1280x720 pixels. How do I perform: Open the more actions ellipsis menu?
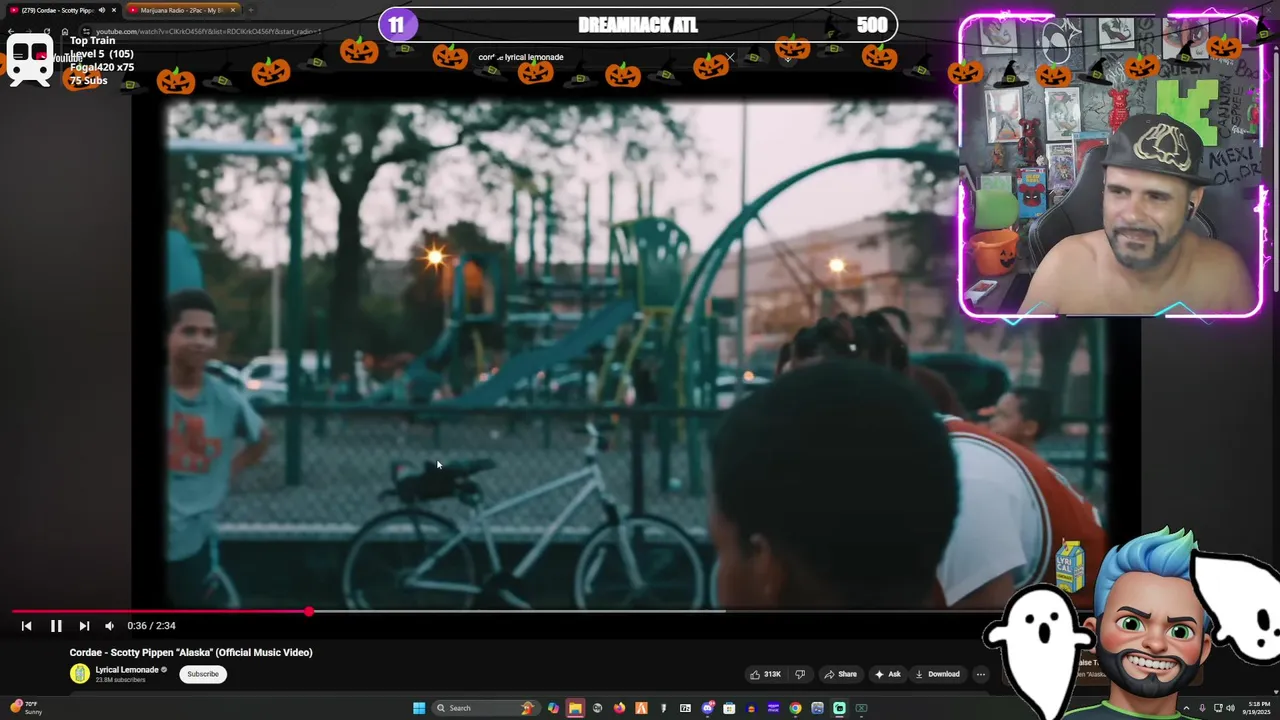pyautogui.click(x=981, y=674)
